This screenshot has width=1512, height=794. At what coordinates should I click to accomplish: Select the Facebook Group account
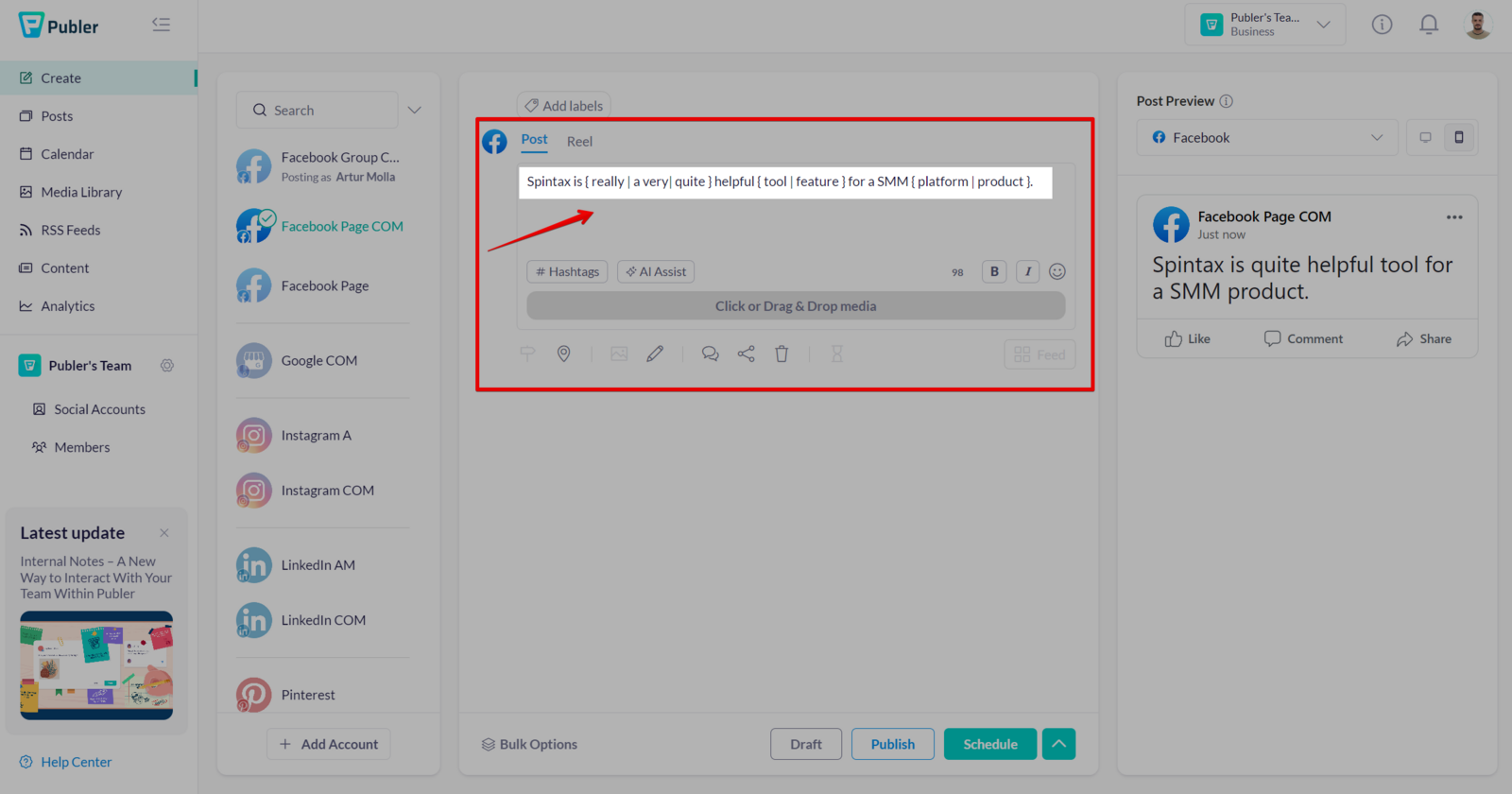click(x=322, y=166)
